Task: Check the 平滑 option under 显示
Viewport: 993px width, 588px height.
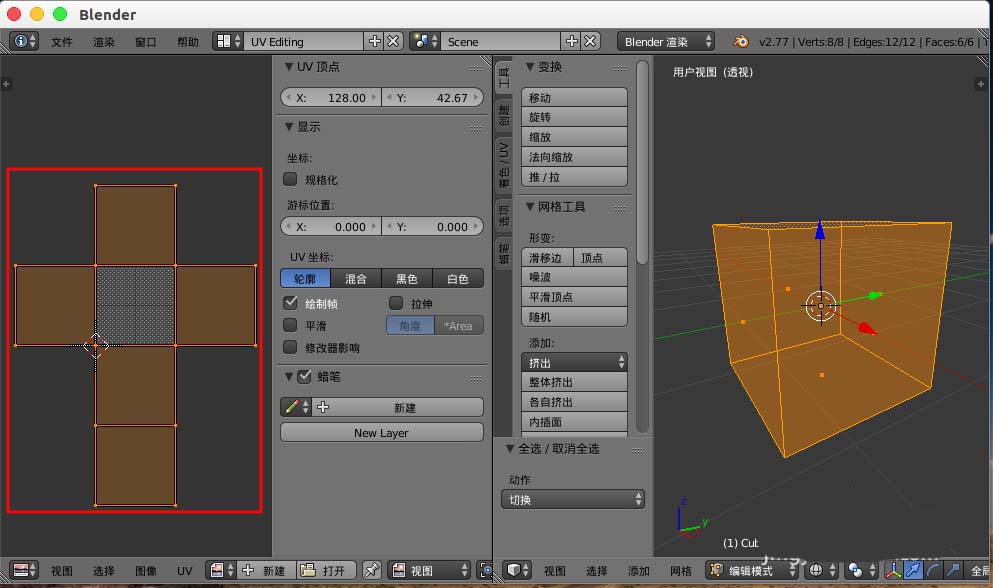Action: [289, 324]
